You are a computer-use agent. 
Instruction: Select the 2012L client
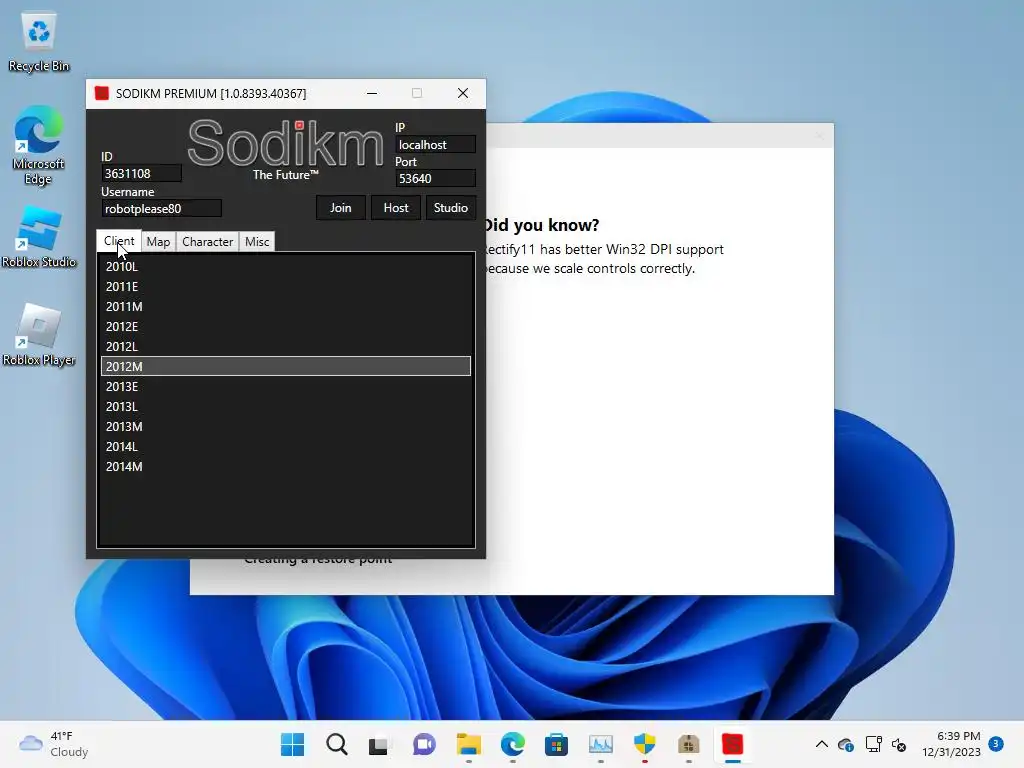[x=286, y=346]
